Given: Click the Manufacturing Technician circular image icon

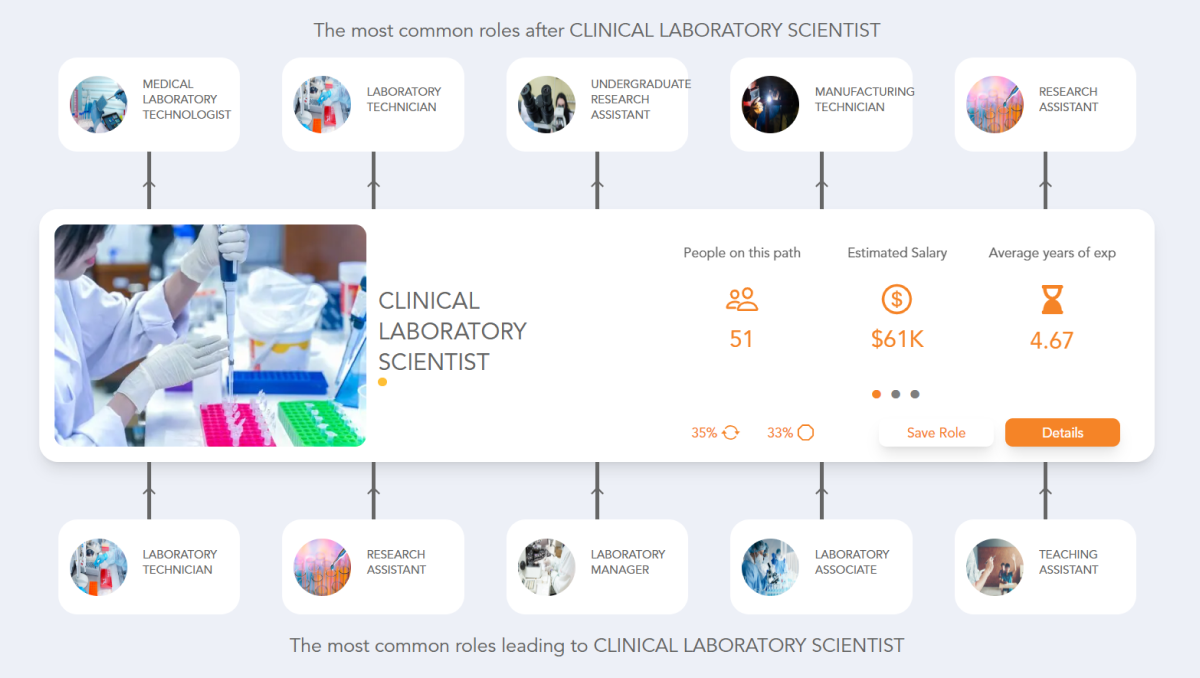Looking at the screenshot, I should tap(770, 104).
